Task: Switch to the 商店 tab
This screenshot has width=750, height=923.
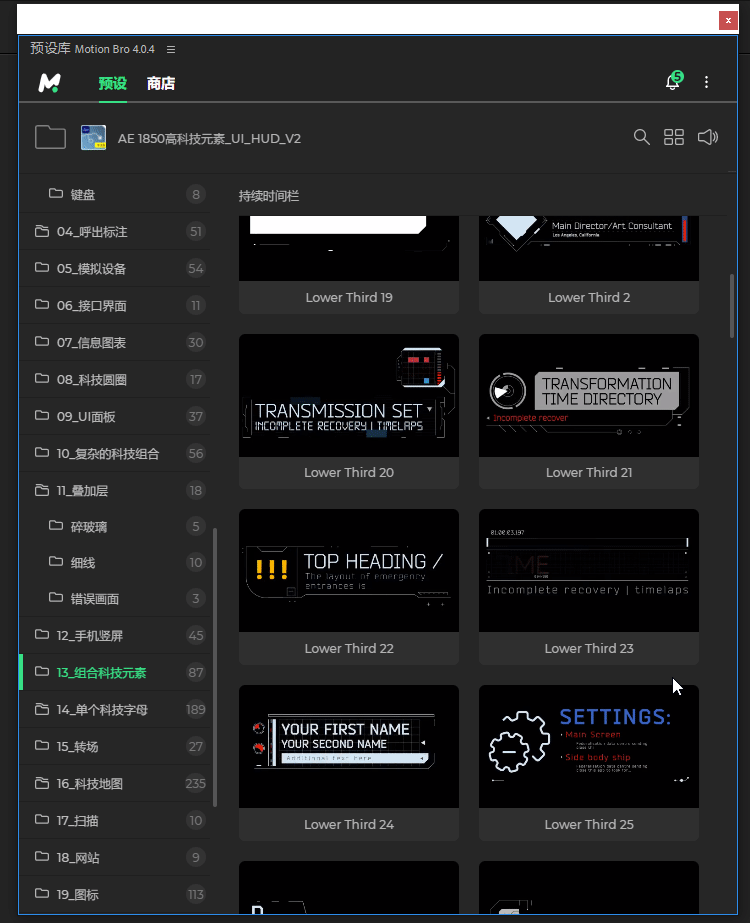Action: 161,84
